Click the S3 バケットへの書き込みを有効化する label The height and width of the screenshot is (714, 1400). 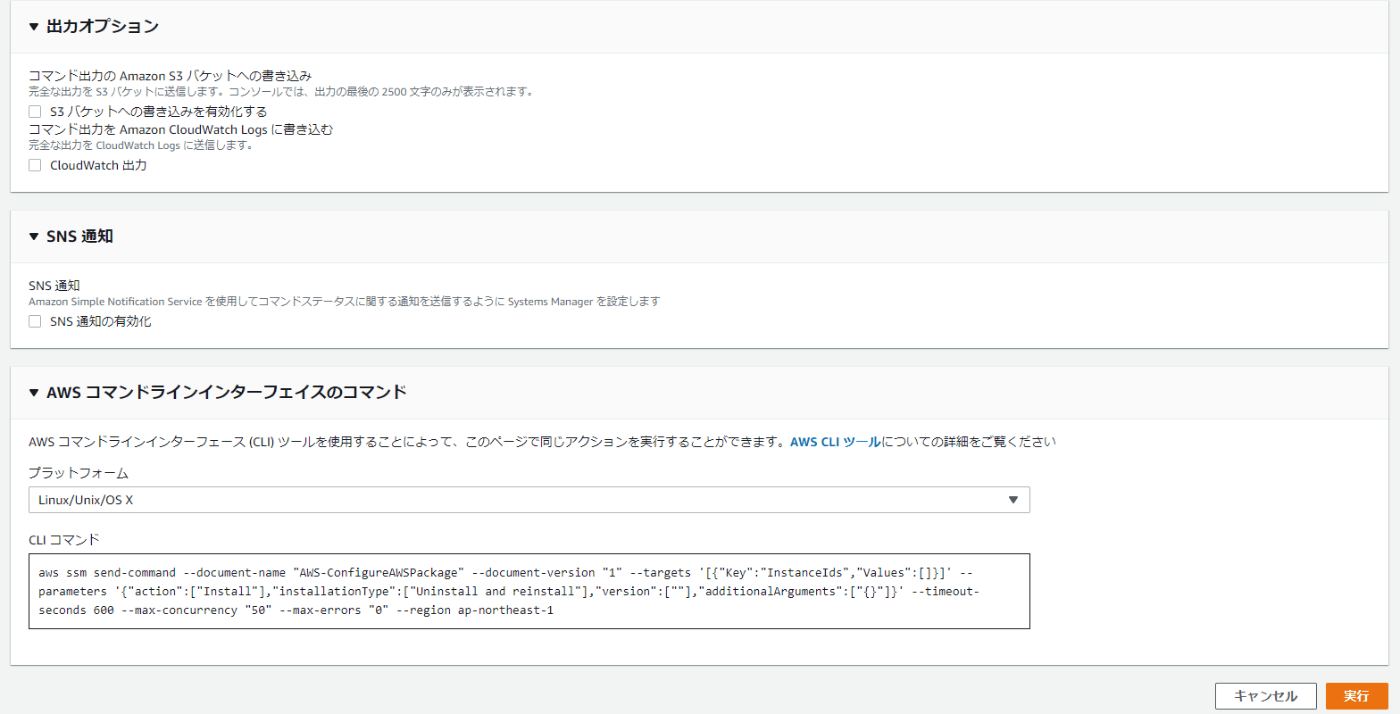(x=158, y=111)
